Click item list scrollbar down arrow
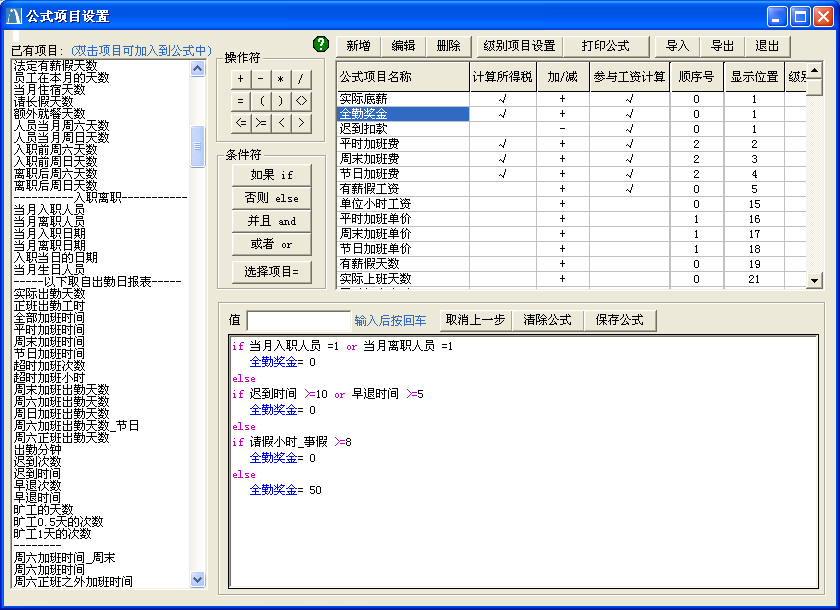The image size is (840, 610). [198, 579]
